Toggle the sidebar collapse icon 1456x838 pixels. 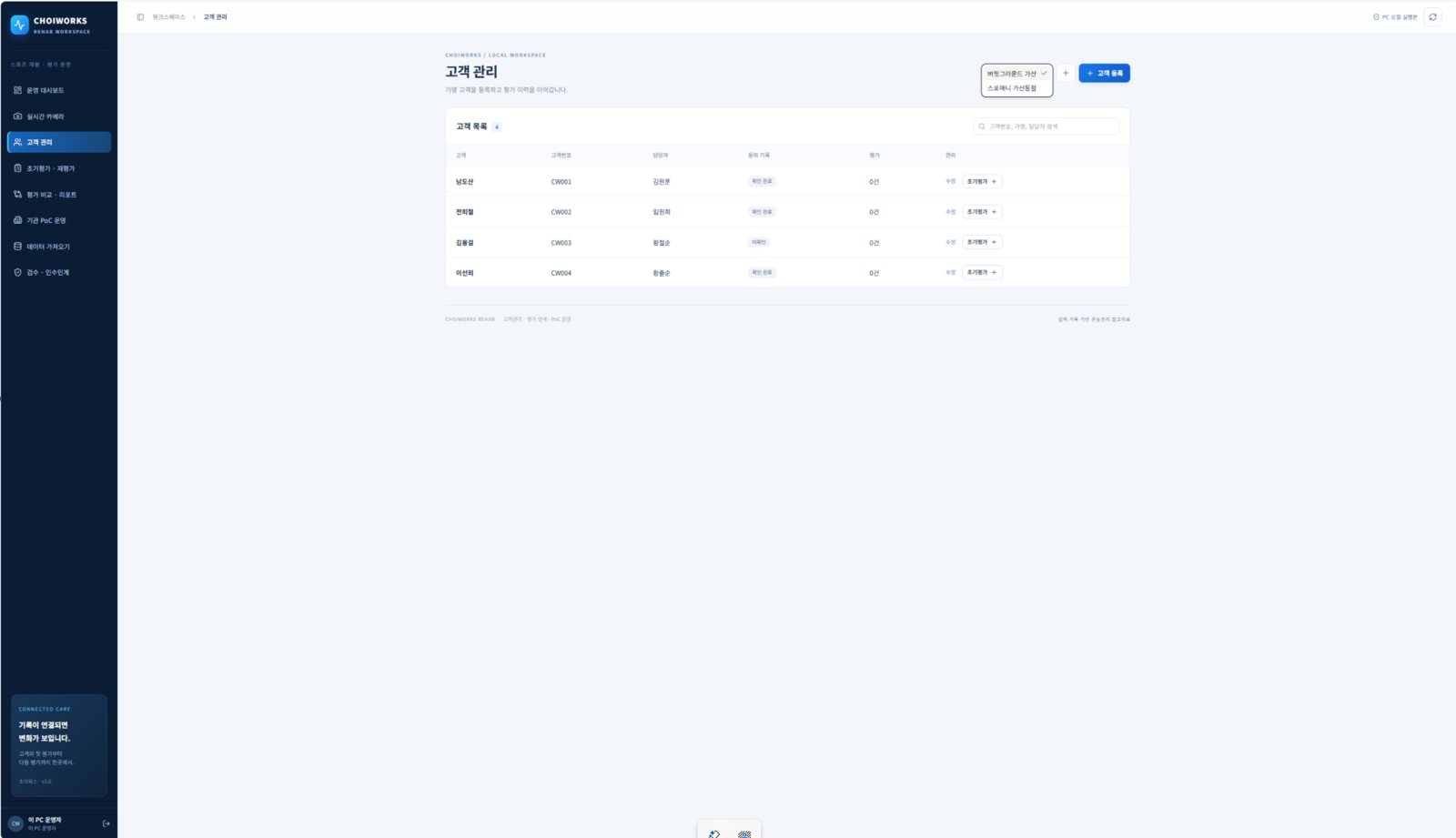click(x=140, y=17)
